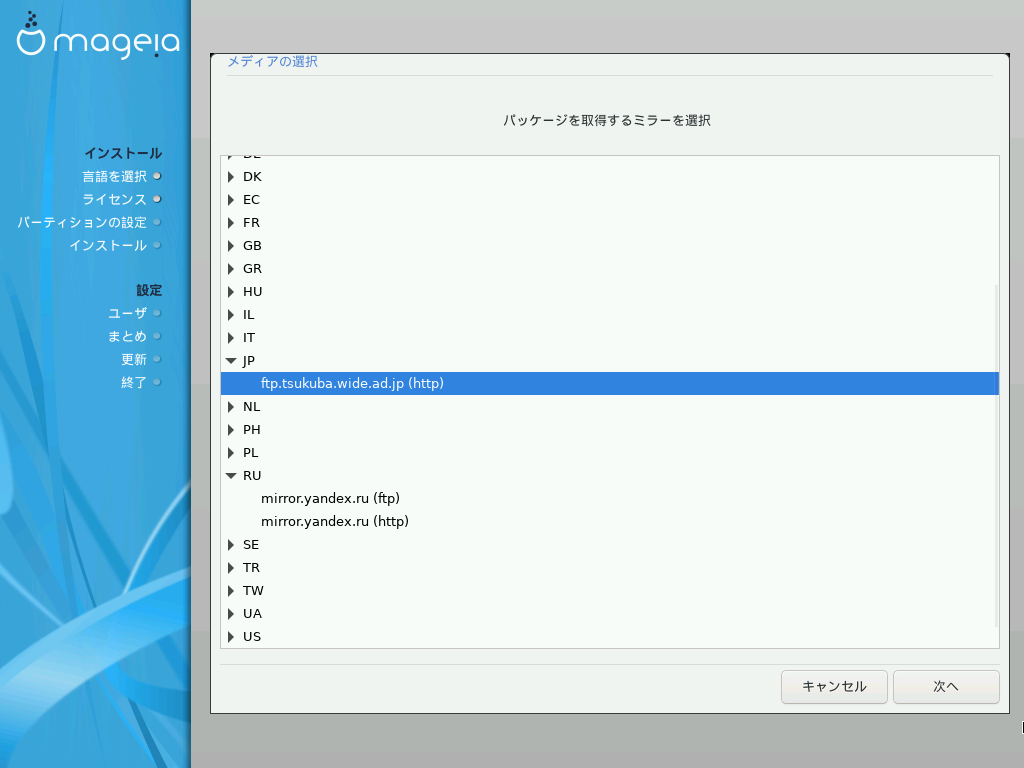1024x768 pixels.
Task: Select the IT country label
Action: [249, 338]
